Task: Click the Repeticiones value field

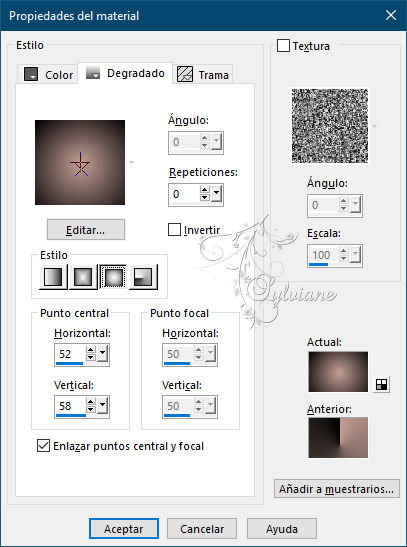Action: [184, 194]
